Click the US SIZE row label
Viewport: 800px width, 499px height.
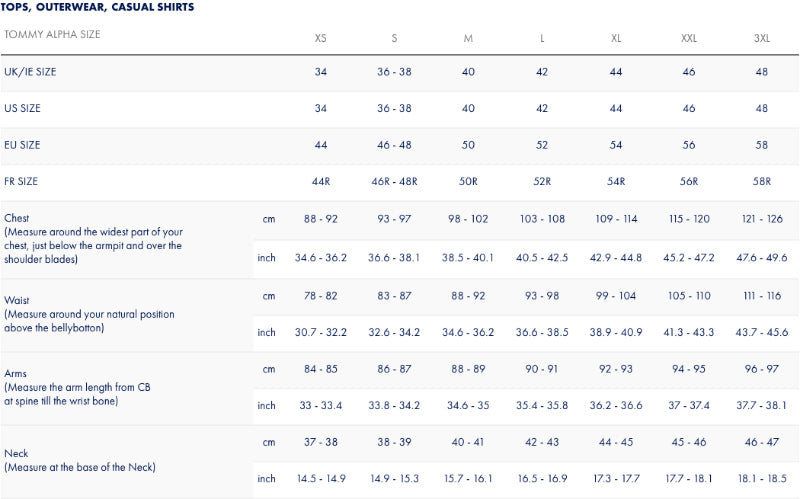pyautogui.click(x=22, y=108)
